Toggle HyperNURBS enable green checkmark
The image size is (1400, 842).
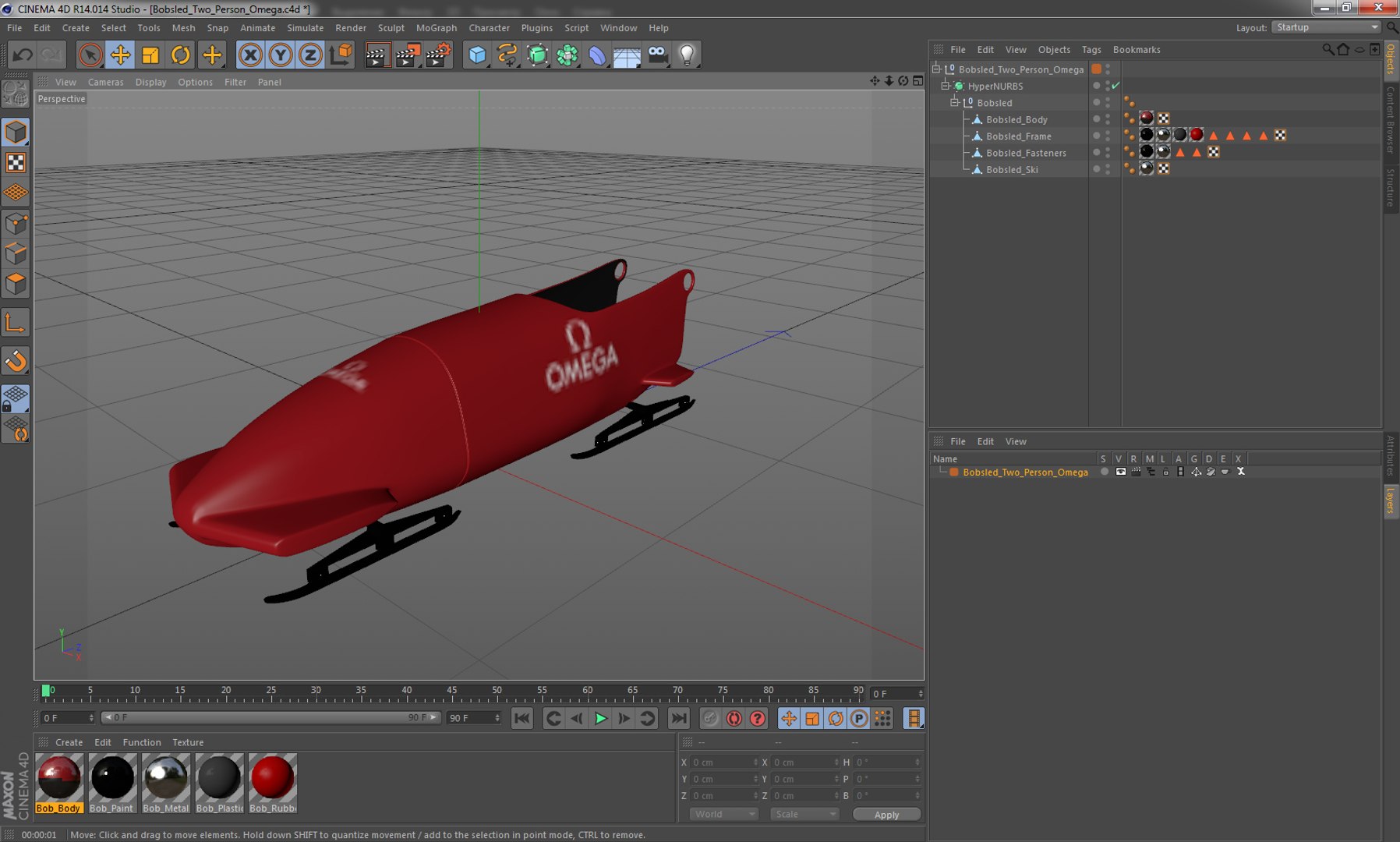coord(1115,86)
